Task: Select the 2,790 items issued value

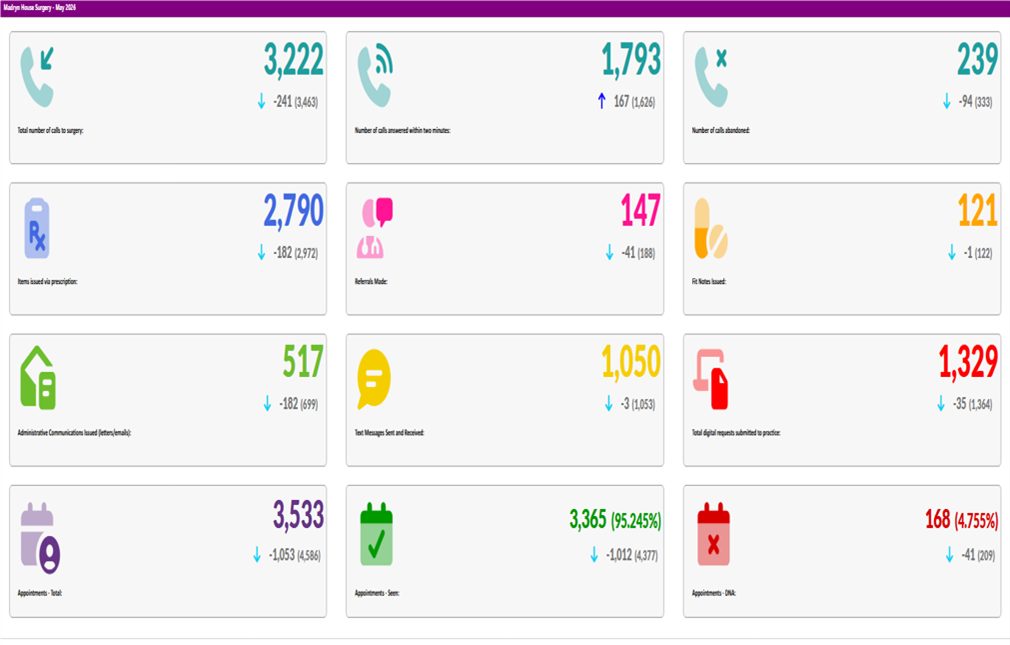Action: pyautogui.click(x=294, y=211)
